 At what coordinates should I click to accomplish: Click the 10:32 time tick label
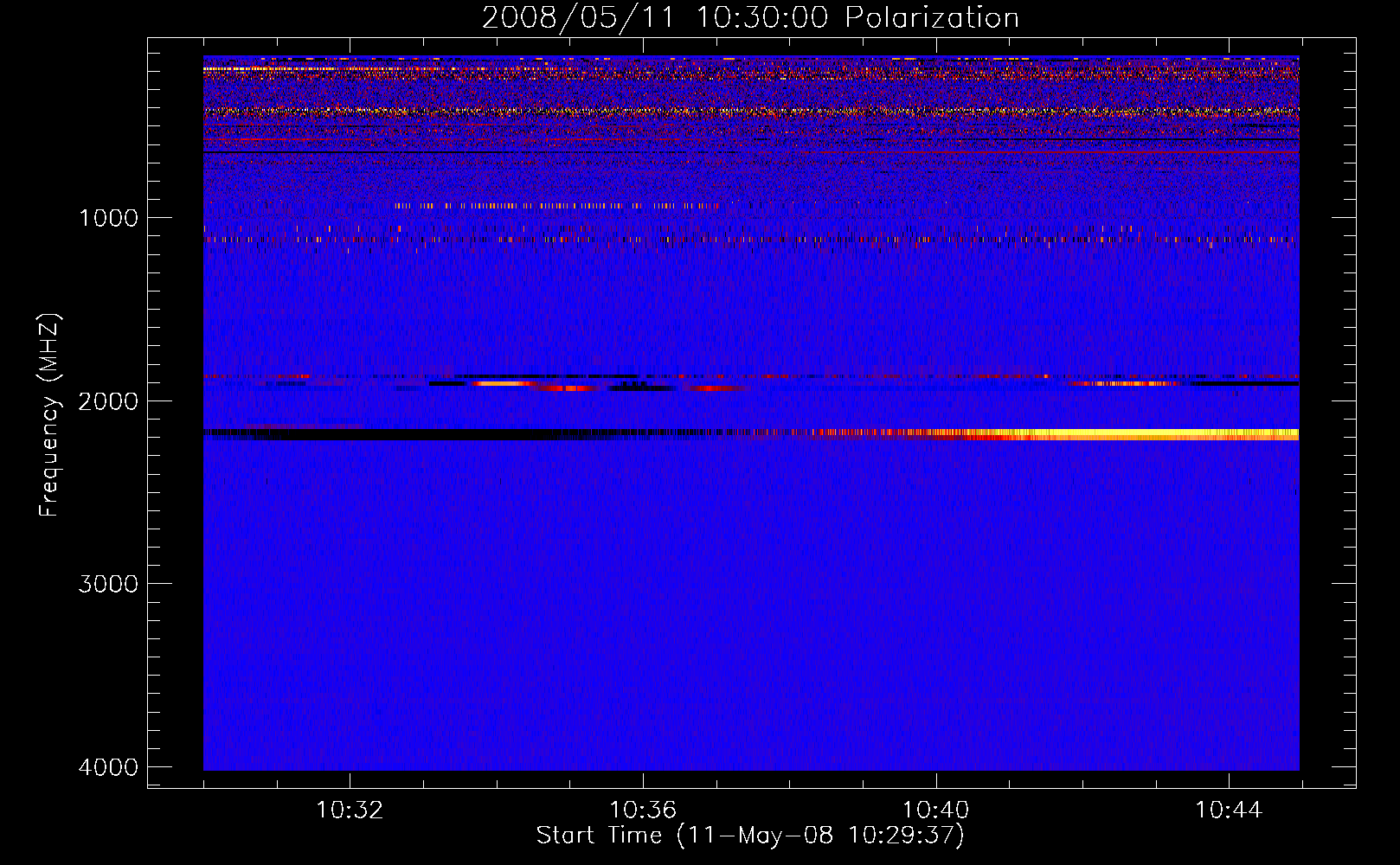tap(350, 811)
